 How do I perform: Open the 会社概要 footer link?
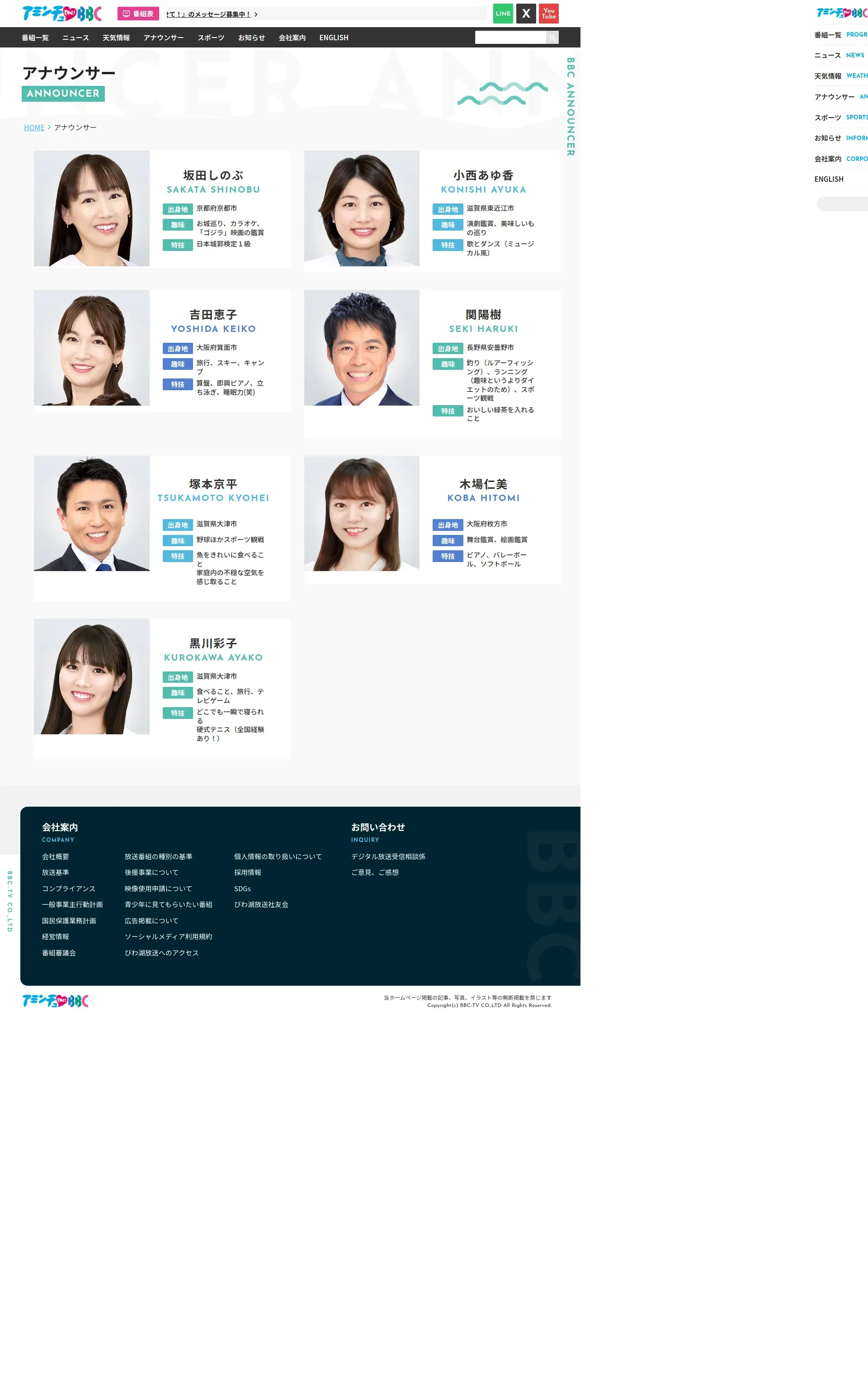click(55, 856)
